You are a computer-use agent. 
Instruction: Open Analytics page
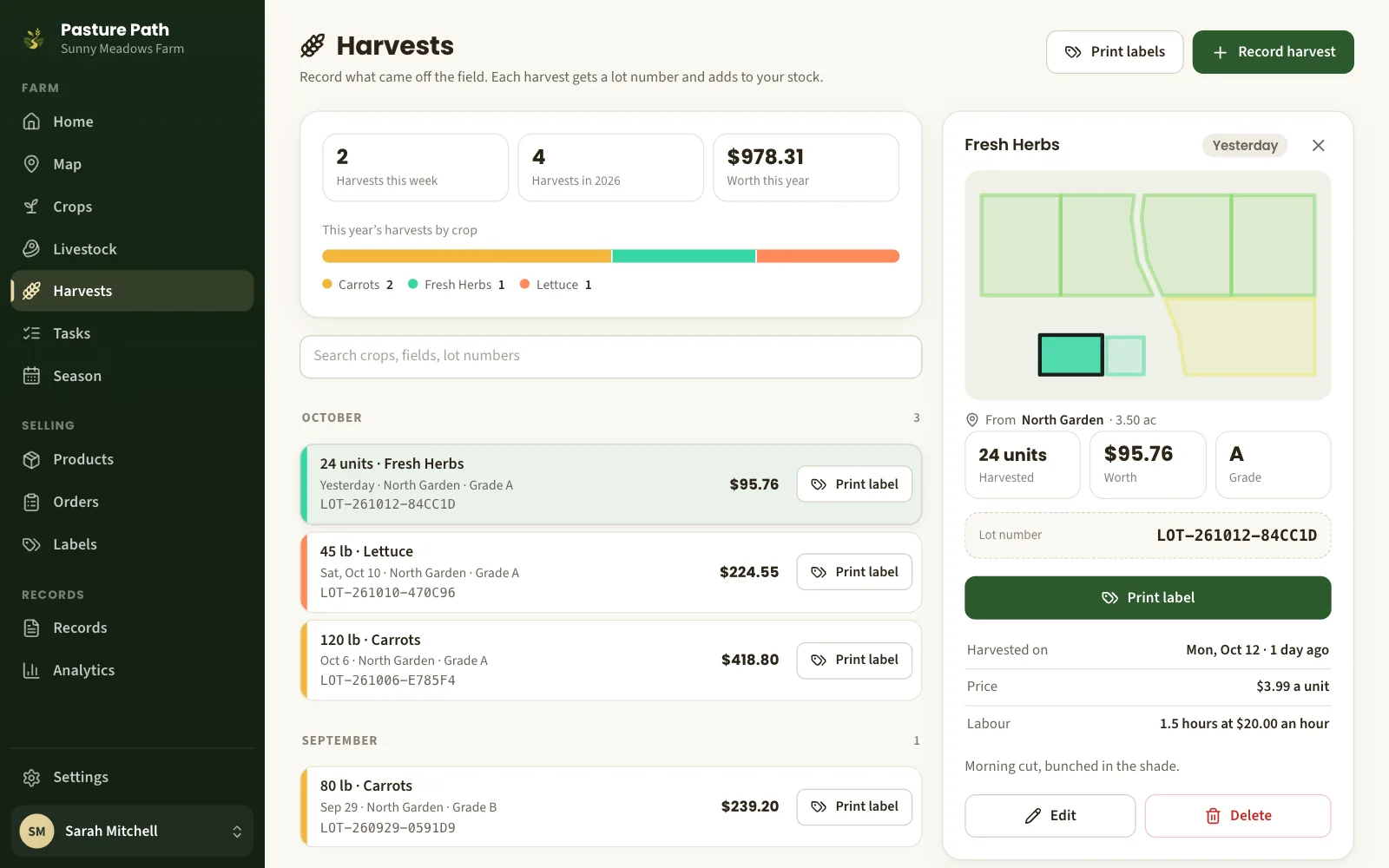[132, 670]
